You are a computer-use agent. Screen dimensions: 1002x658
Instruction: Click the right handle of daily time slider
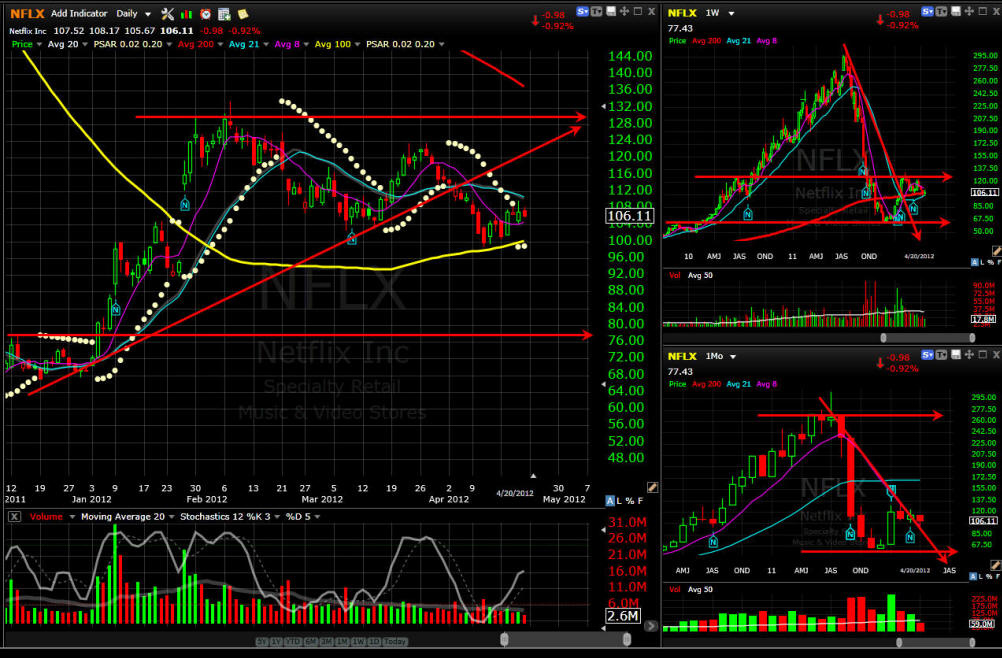(x=627, y=639)
